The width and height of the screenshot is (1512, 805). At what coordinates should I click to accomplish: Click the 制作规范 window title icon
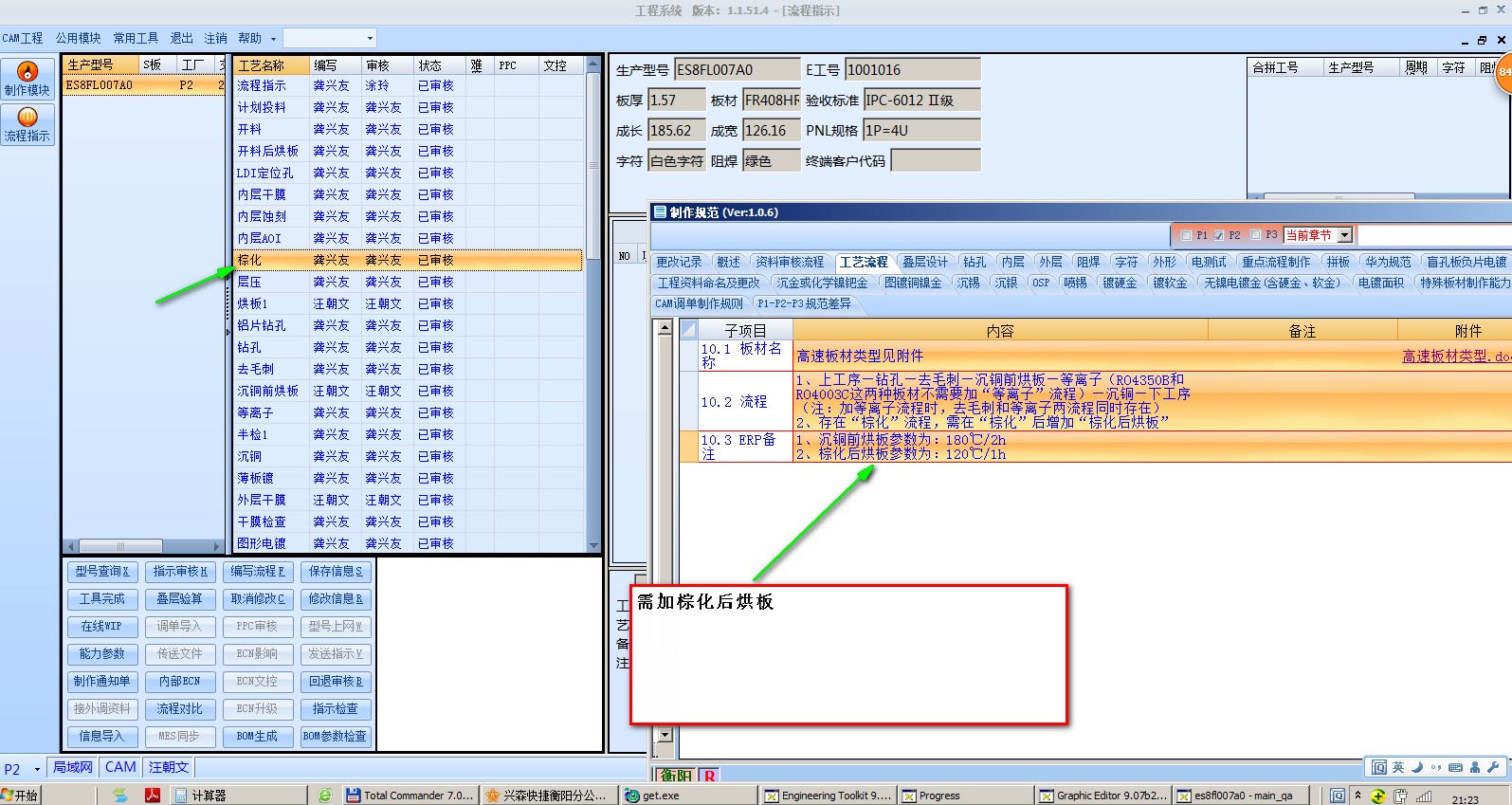pos(660,212)
